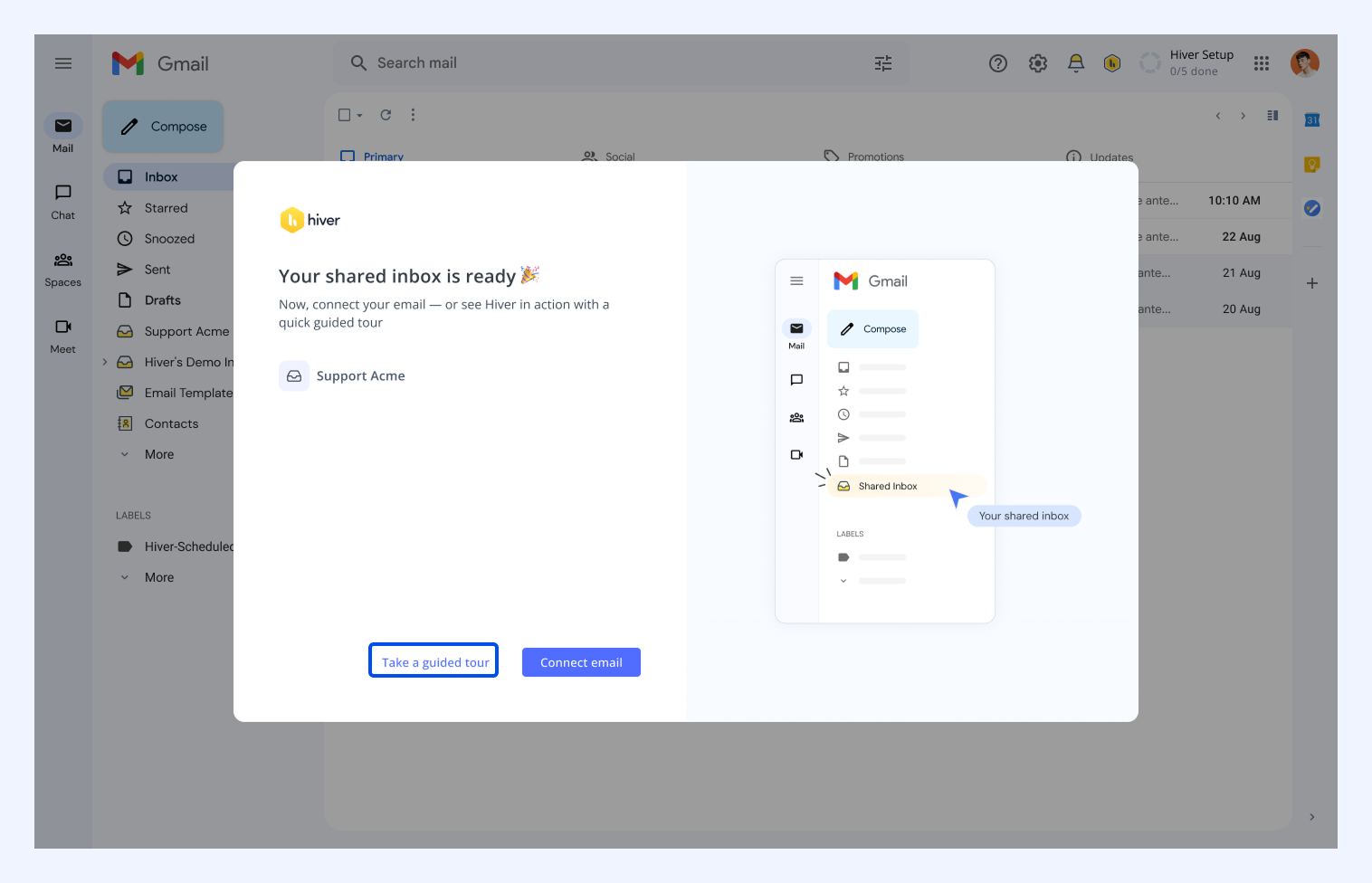This screenshot has width=1372, height=883.
Task: Open Meet in the left rail
Action: click(x=63, y=335)
